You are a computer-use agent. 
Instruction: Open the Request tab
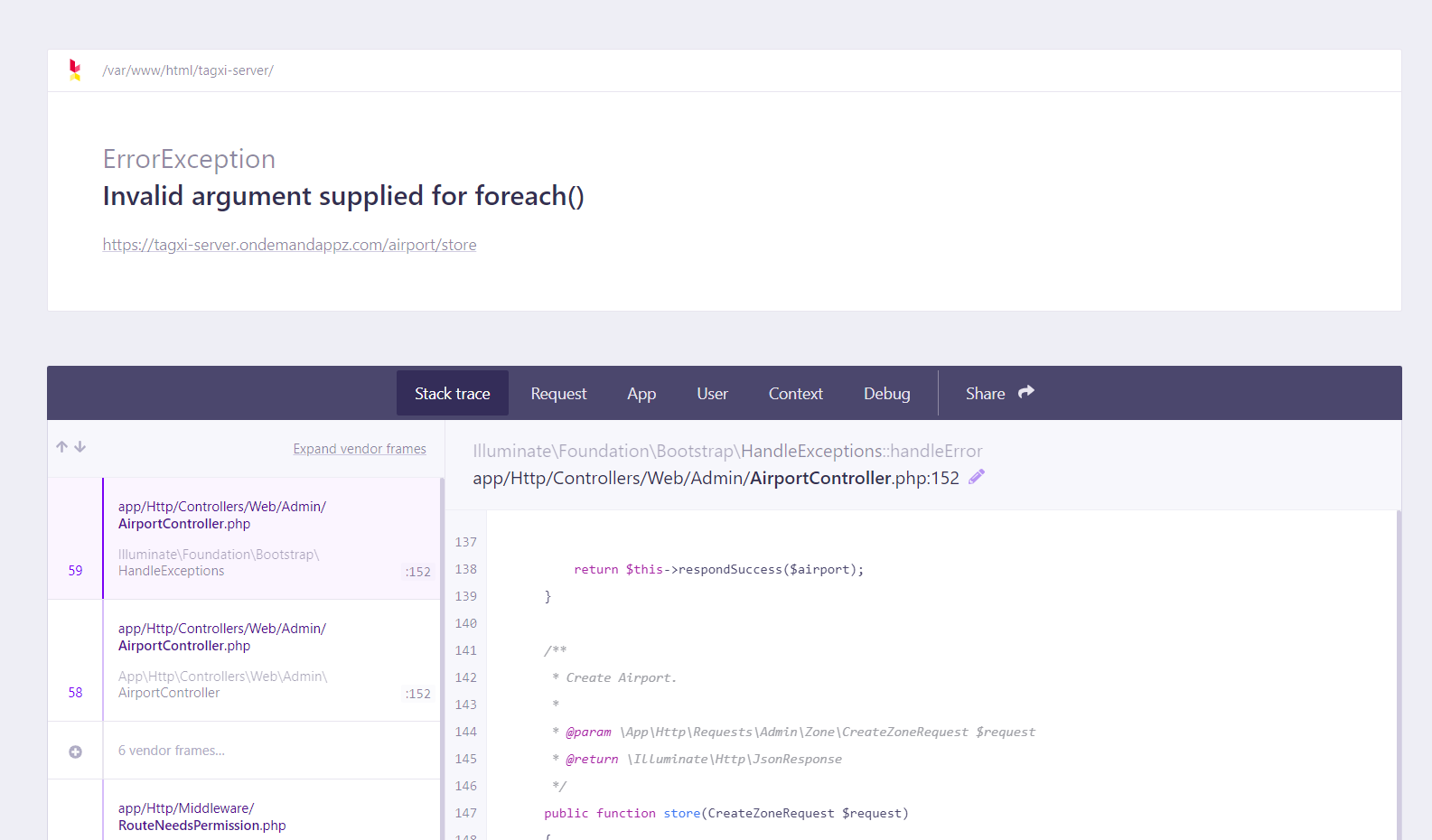pyautogui.click(x=558, y=393)
